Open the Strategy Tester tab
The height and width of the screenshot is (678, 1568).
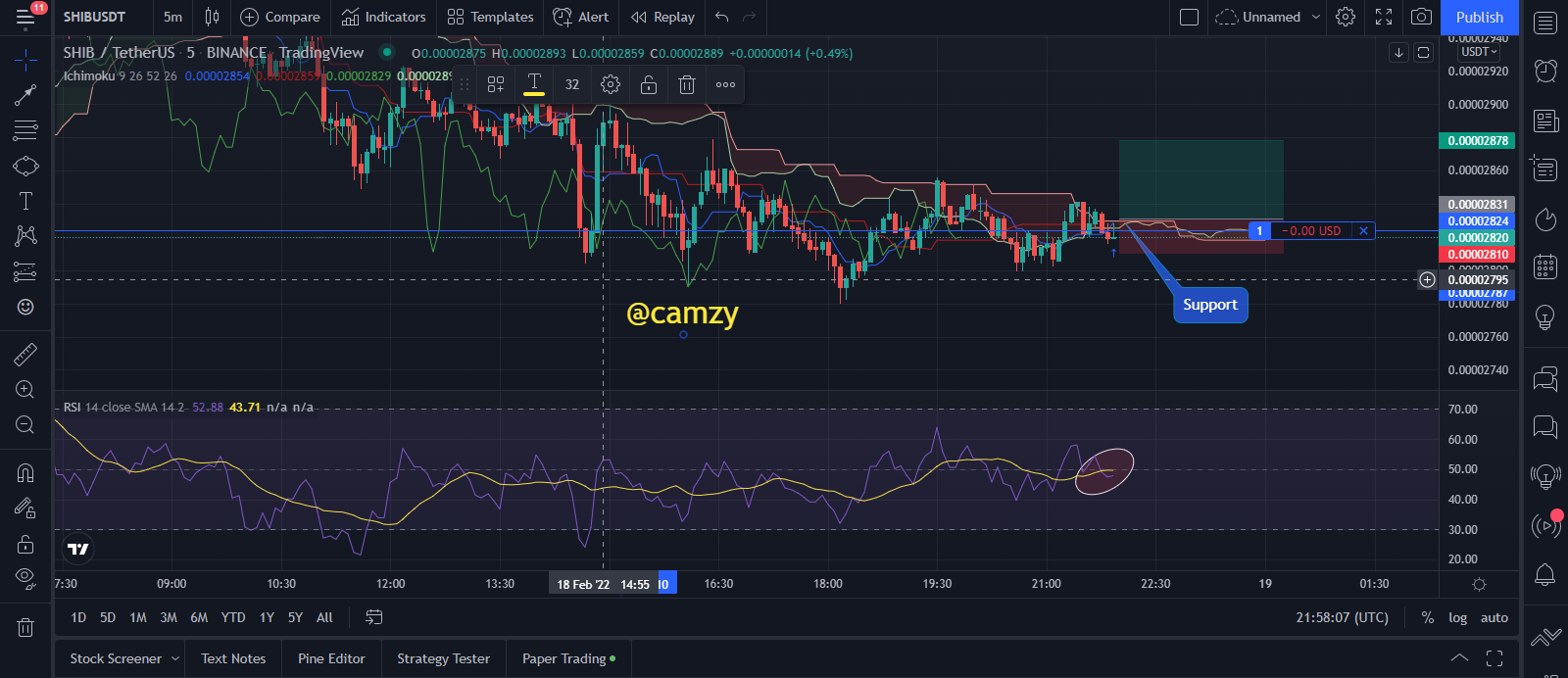443,658
